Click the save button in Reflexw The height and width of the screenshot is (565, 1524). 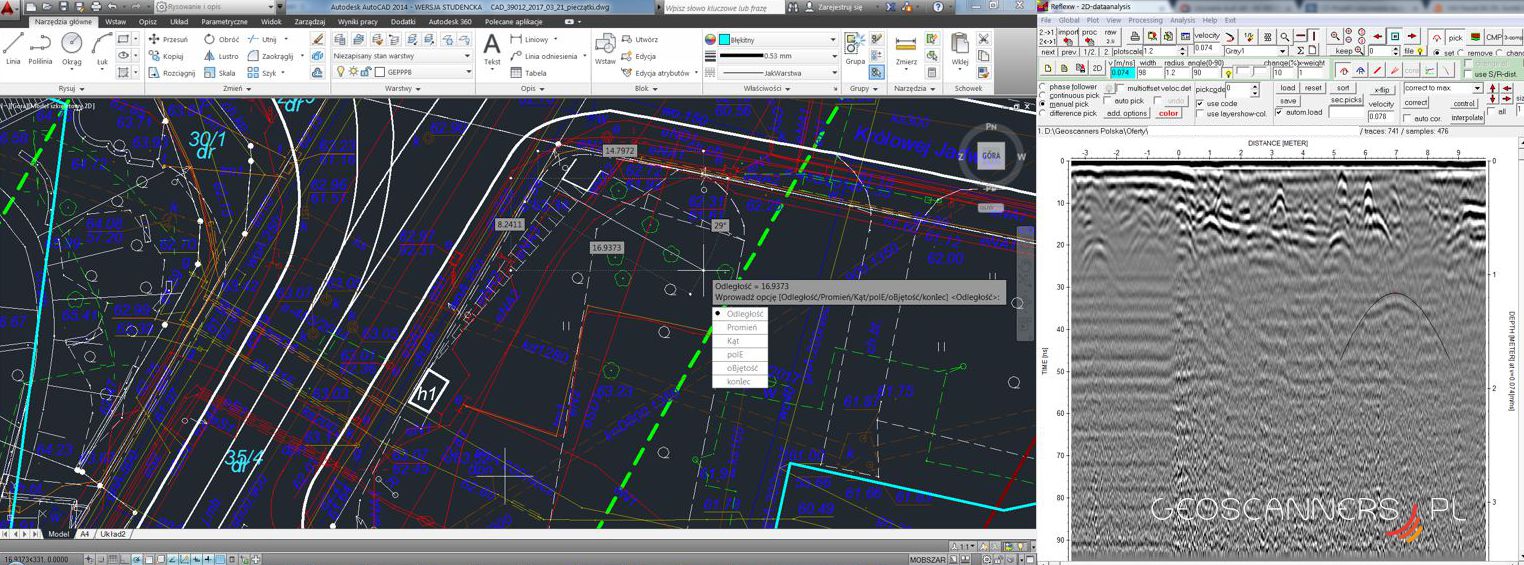(x=1288, y=100)
